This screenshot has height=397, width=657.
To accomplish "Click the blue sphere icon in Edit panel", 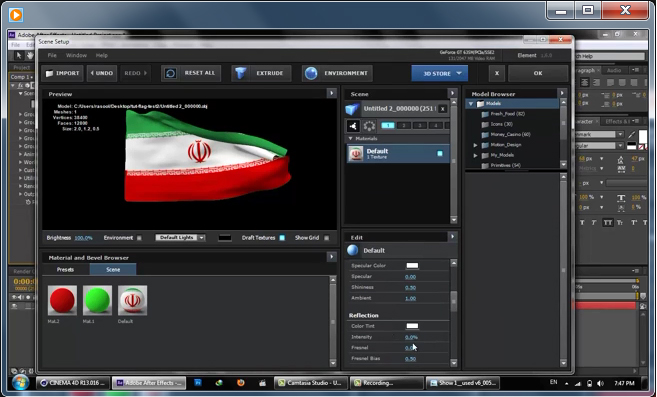I will coord(353,250).
